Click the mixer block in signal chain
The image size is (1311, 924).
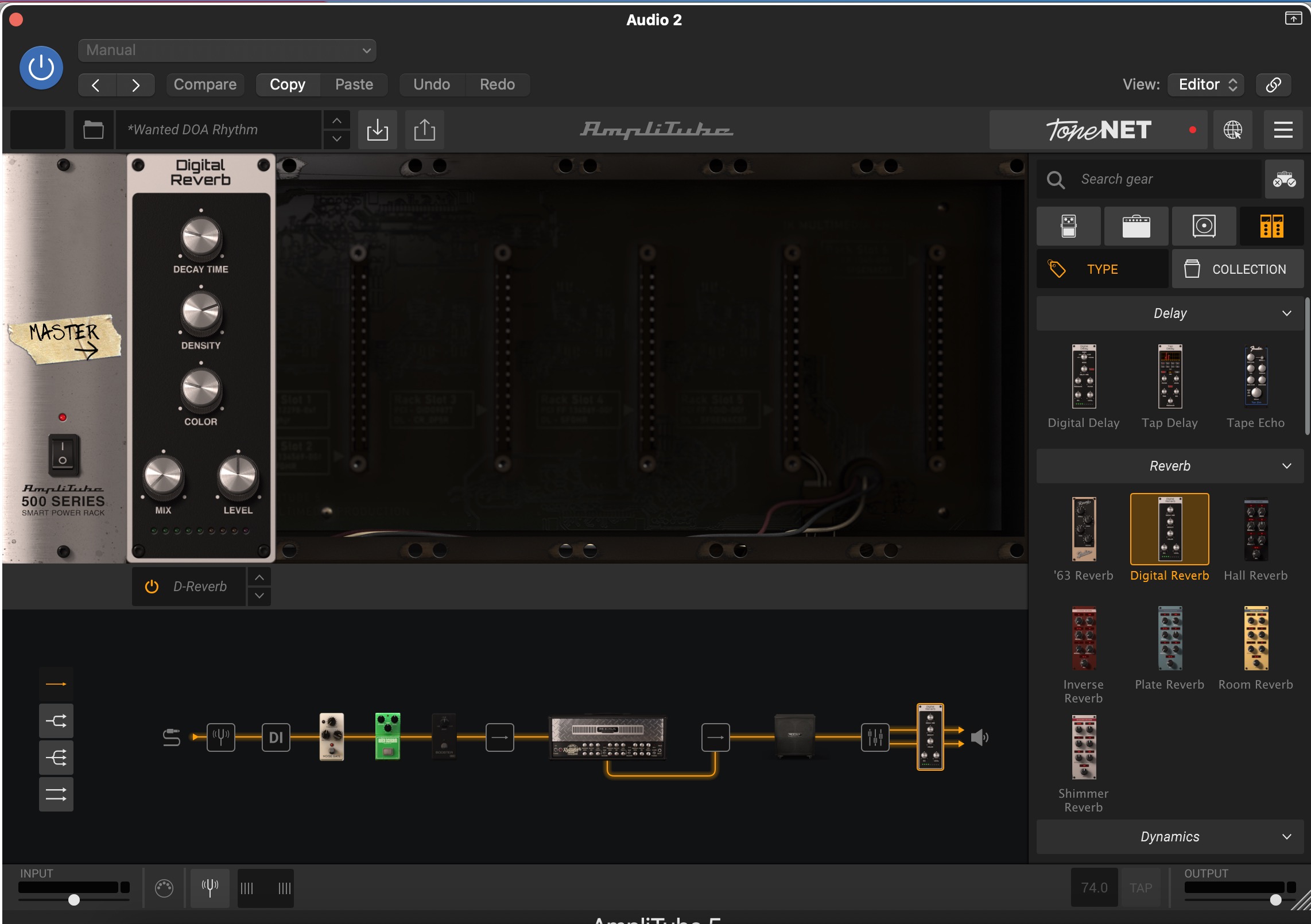coord(875,737)
